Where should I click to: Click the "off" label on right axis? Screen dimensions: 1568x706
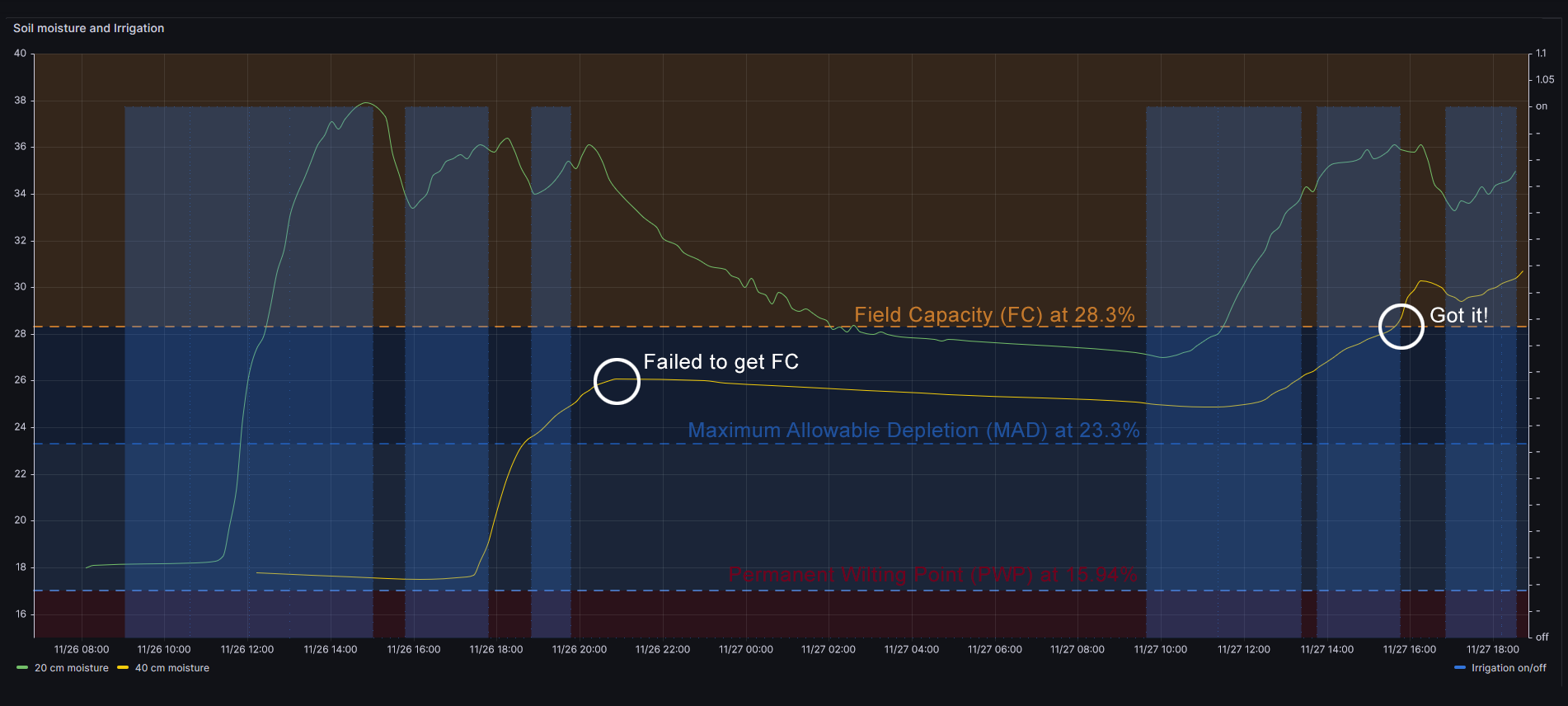point(1542,637)
